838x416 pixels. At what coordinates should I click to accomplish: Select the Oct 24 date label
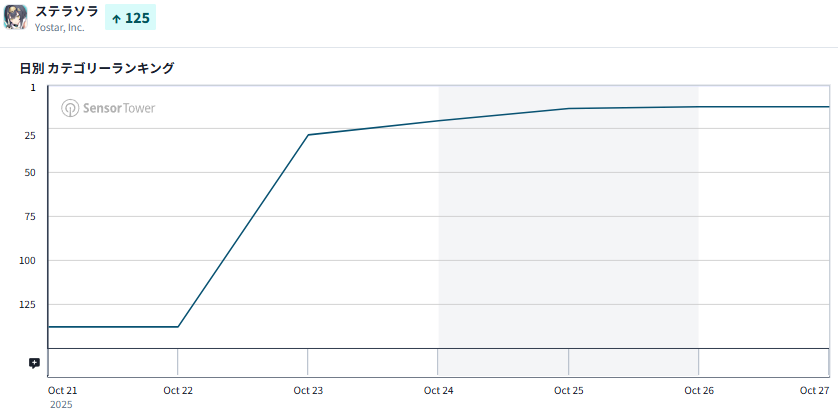pyautogui.click(x=438, y=390)
